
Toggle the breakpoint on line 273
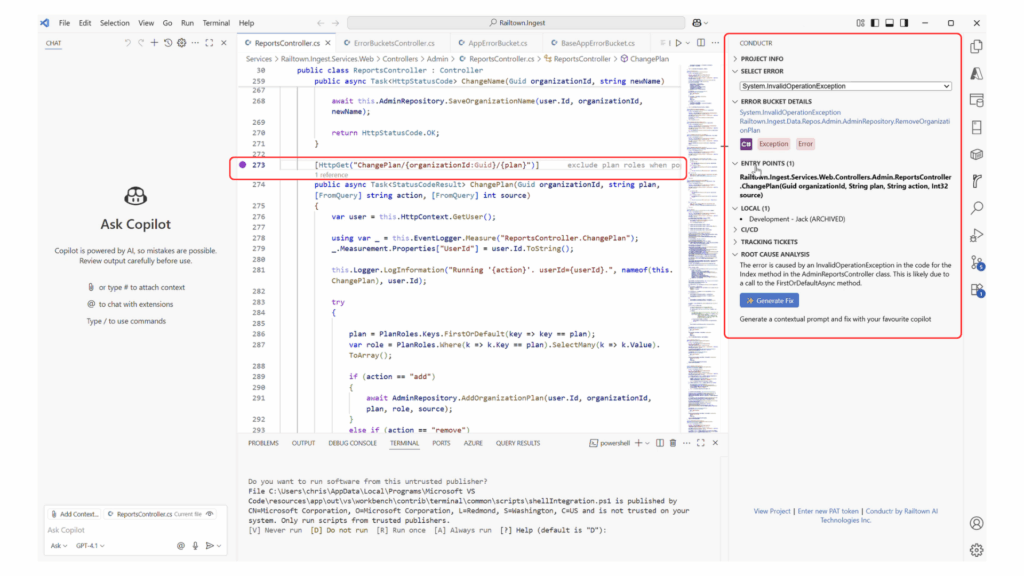242,164
